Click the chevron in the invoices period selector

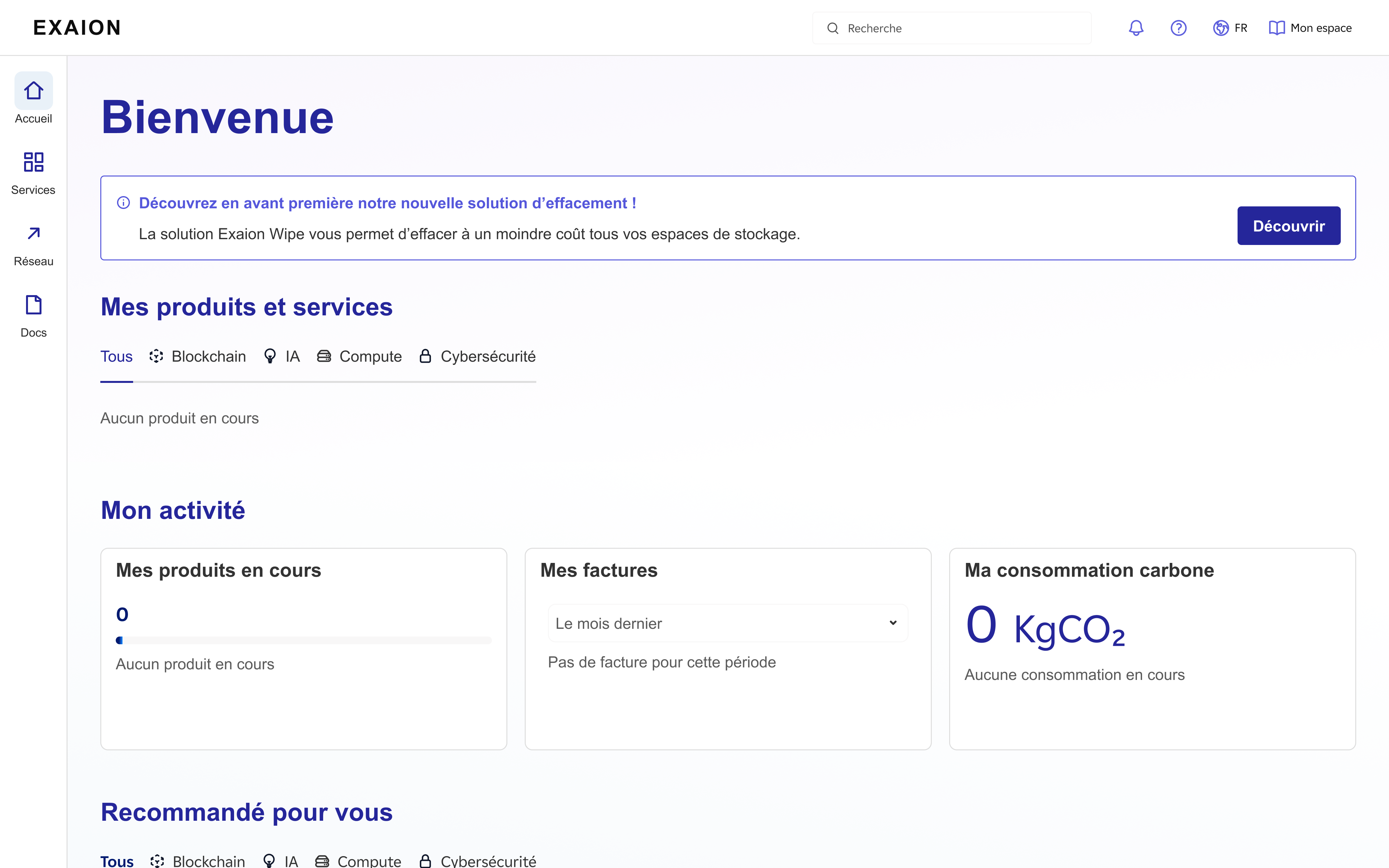click(x=893, y=623)
